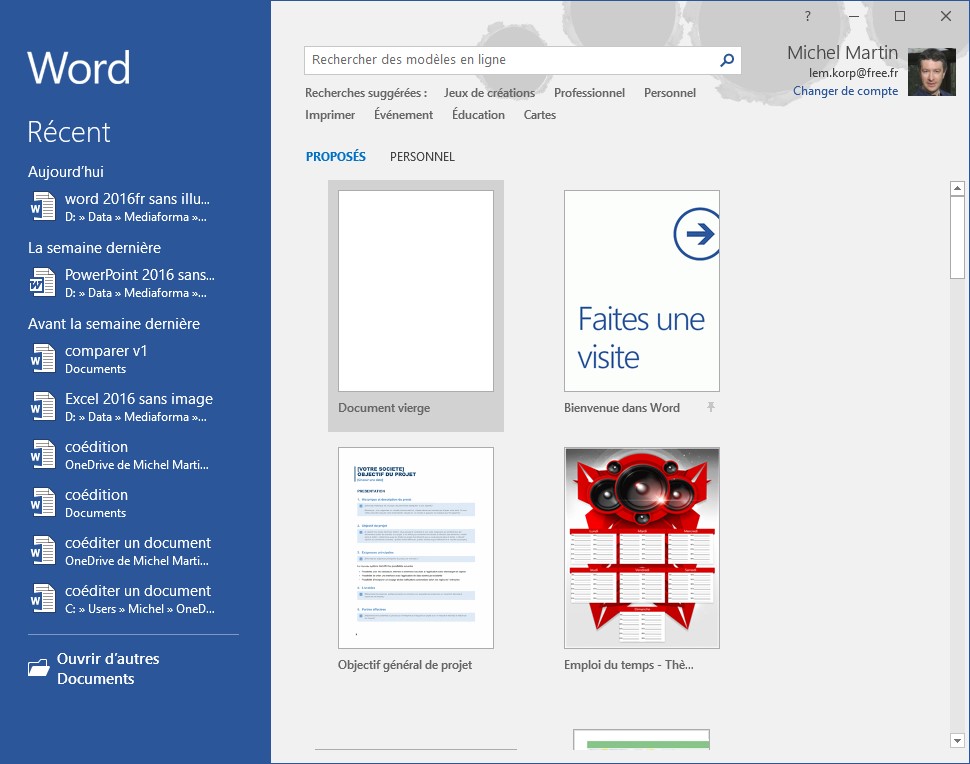This screenshot has width=970, height=764.
Task: Click the Changer de compte link
Action: pos(845,91)
